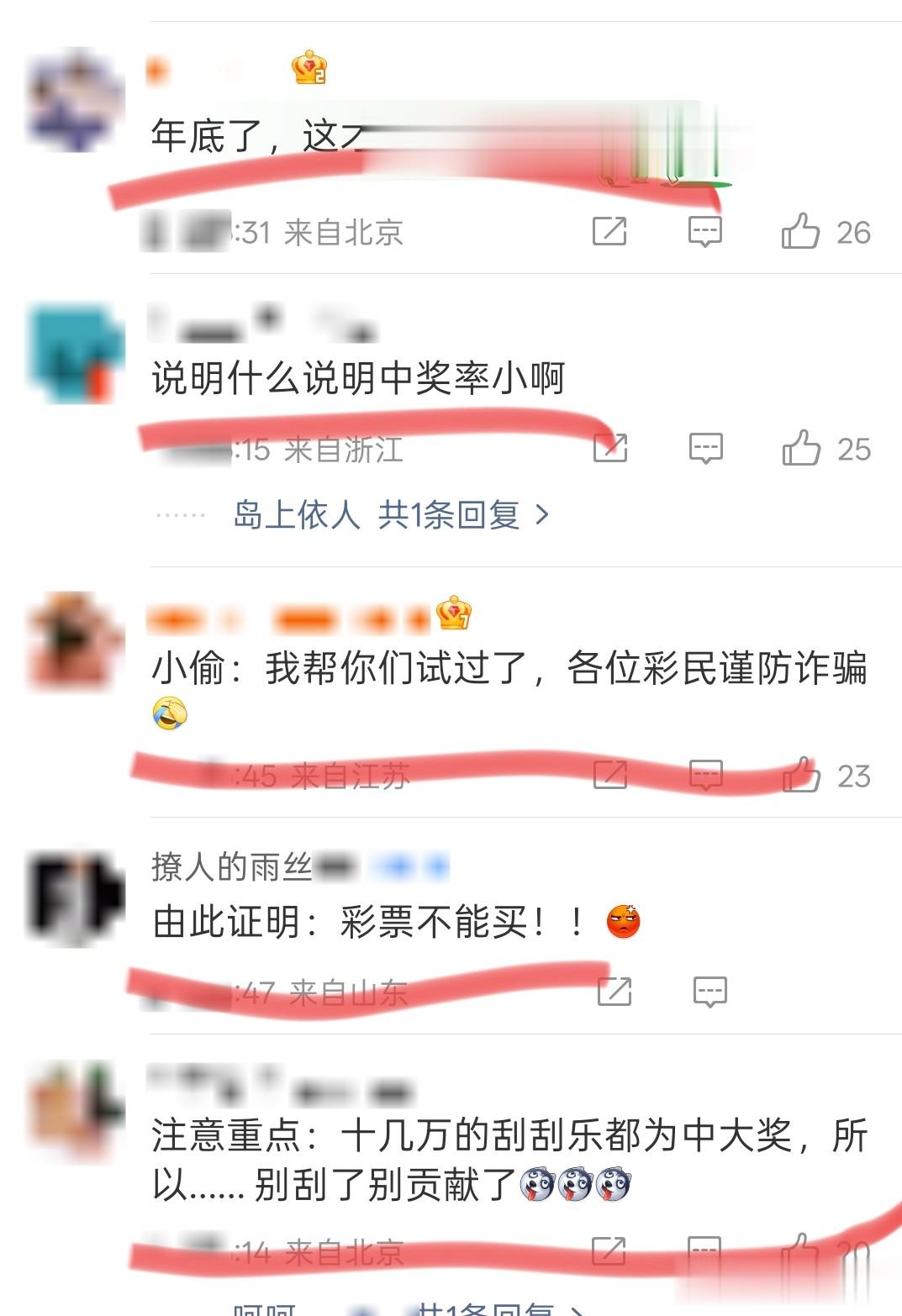Open 岛上依人 user profile link

(x=297, y=514)
